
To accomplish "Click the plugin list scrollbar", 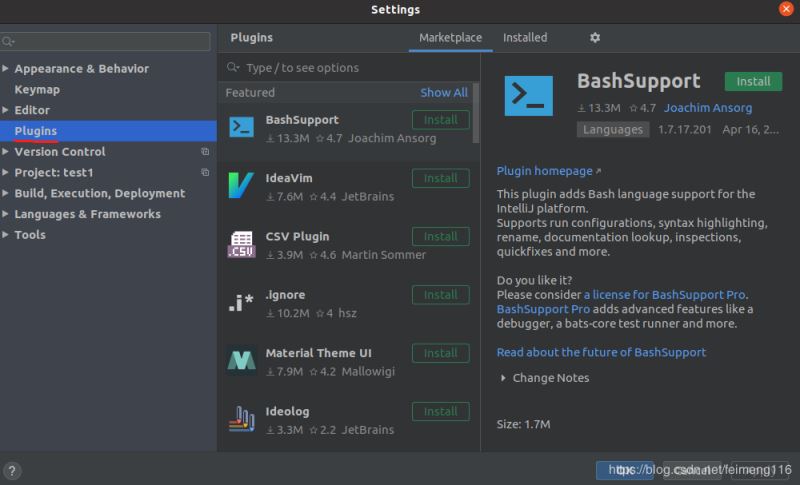I will point(476,113).
